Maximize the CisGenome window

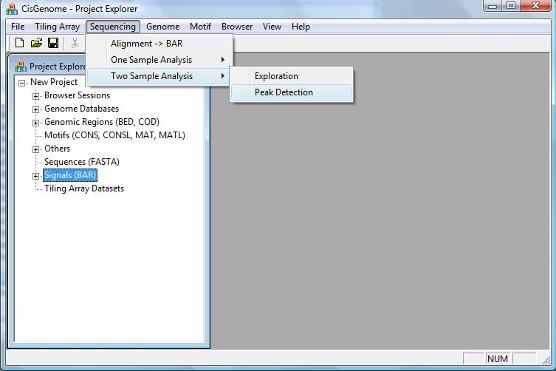[511, 6]
